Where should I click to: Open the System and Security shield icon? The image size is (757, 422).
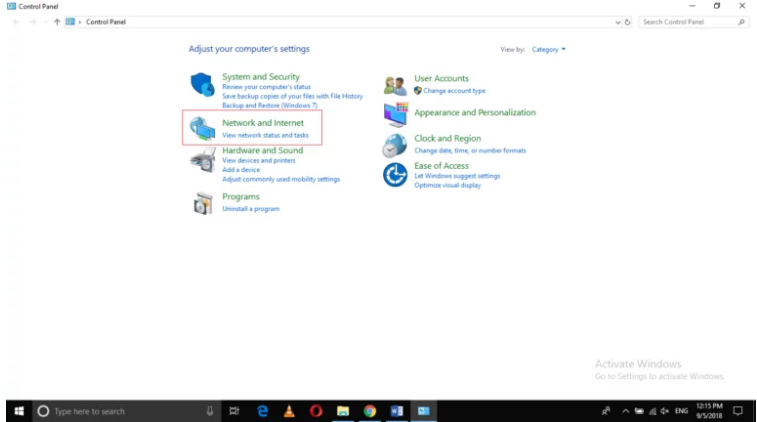(x=203, y=84)
